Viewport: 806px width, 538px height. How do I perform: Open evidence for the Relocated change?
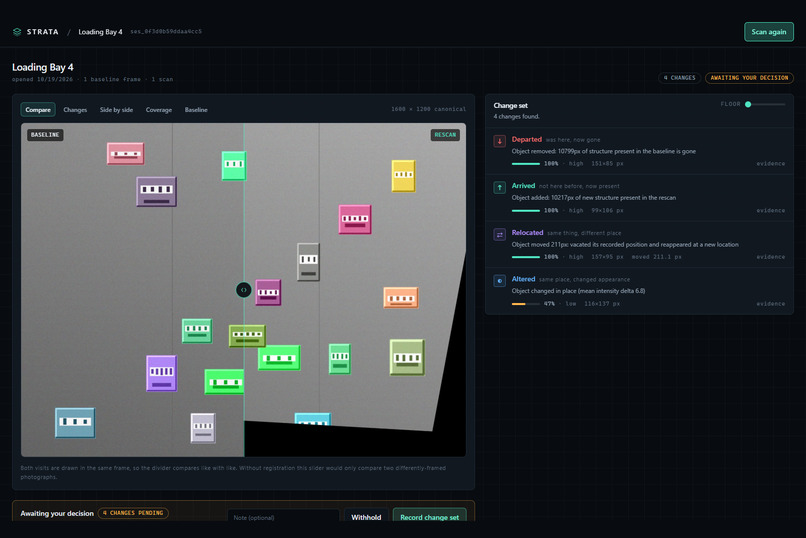770,256
